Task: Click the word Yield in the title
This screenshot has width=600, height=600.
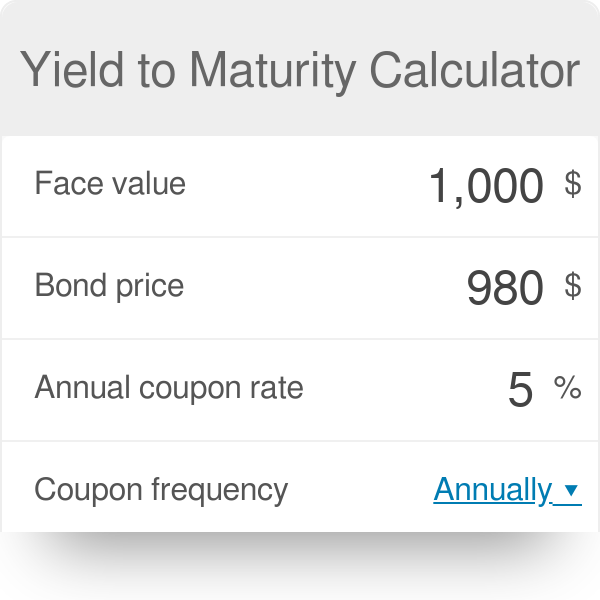Action: click(x=62, y=70)
